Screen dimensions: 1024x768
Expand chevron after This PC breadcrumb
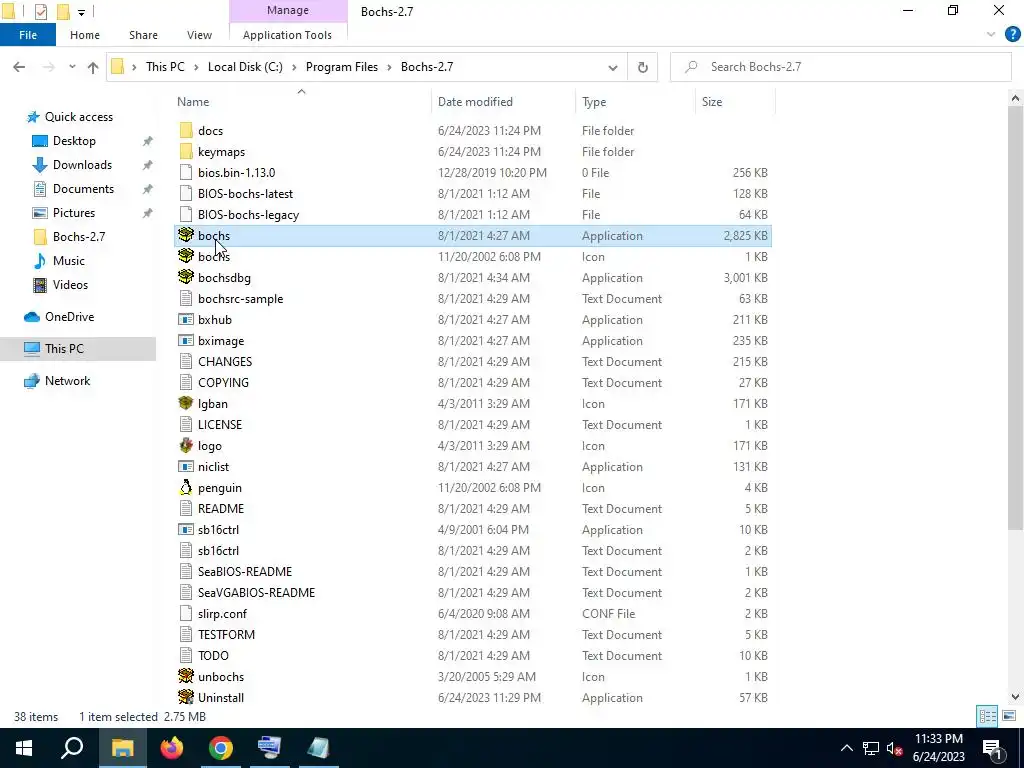(x=196, y=67)
